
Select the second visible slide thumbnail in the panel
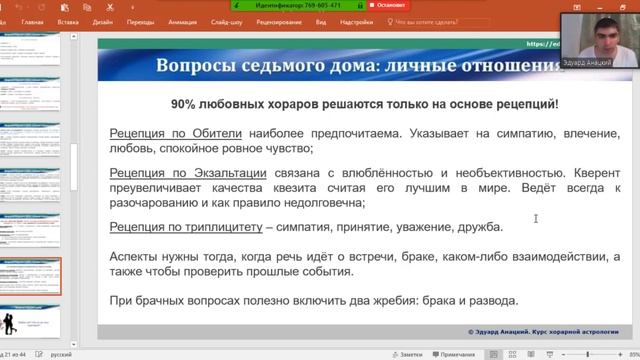point(30,94)
